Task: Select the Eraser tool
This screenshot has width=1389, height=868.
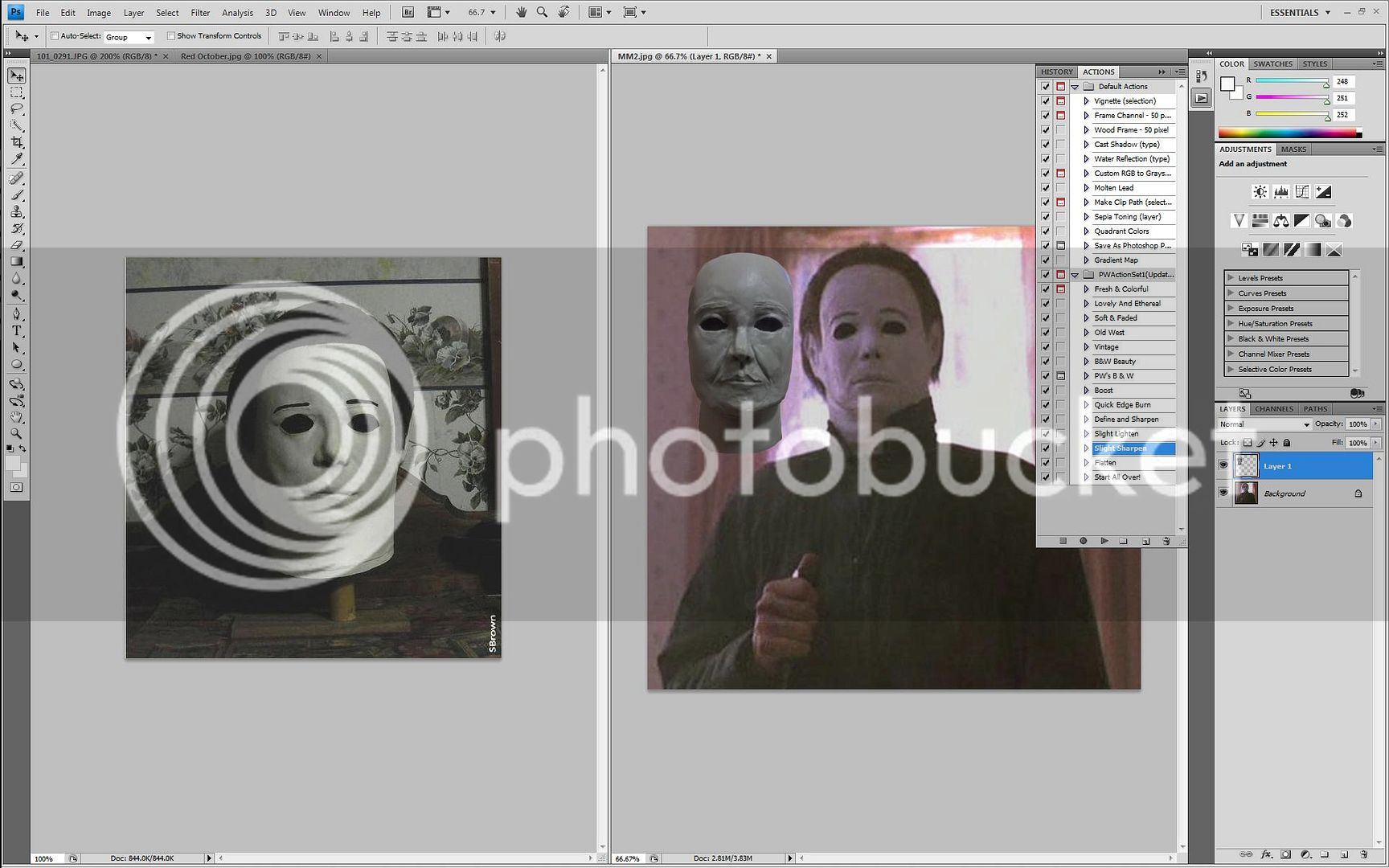Action: [x=17, y=245]
